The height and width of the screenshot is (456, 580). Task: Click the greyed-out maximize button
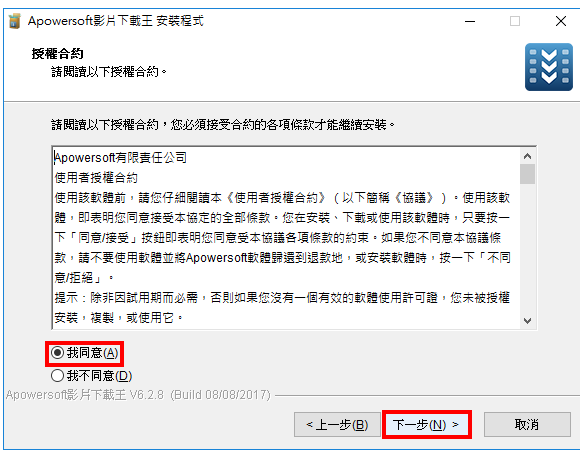pos(515,21)
